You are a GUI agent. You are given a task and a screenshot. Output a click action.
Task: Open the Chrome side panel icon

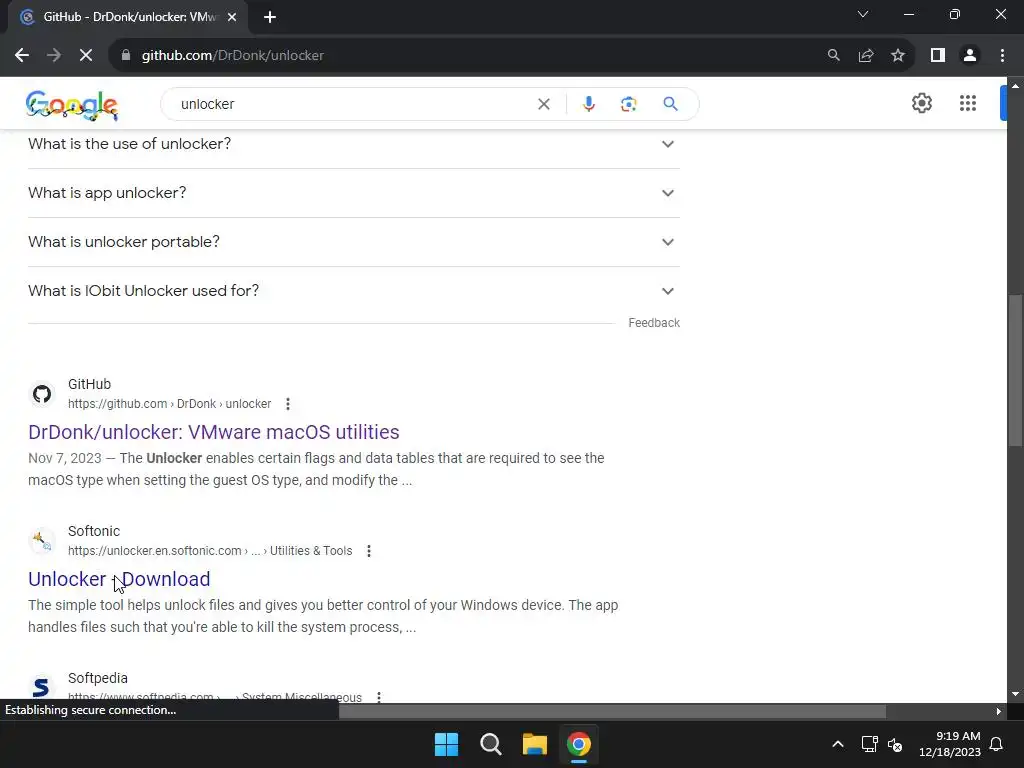(938, 56)
